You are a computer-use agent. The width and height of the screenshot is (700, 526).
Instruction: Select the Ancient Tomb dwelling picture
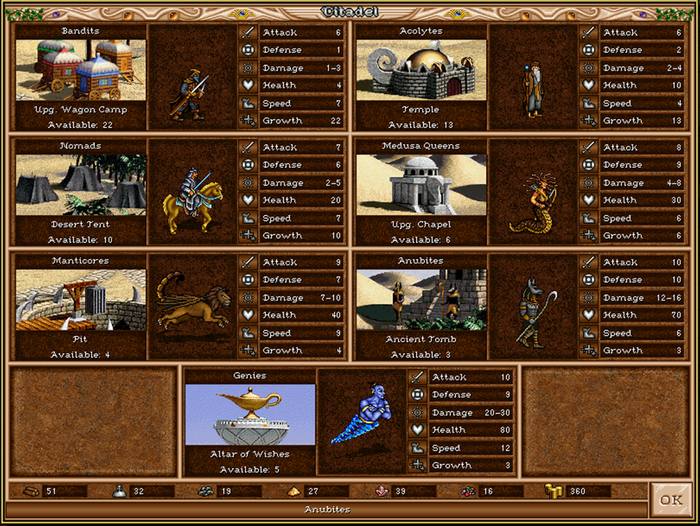(421, 300)
